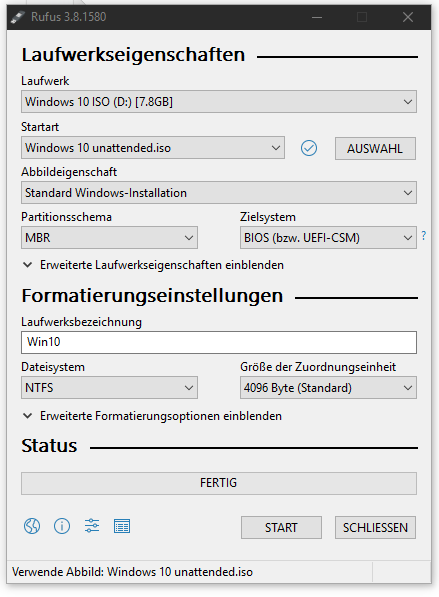This screenshot has height=597, width=439.
Task: Open the Abbildeigenschaft image option dropdown
Action: (x=219, y=193)
